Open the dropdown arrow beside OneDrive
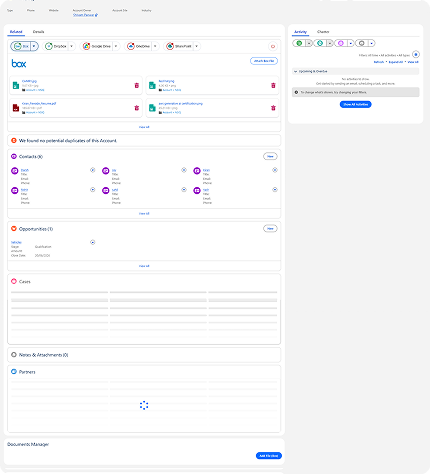Screen dimensions: 431x475 tap(155, 46)
